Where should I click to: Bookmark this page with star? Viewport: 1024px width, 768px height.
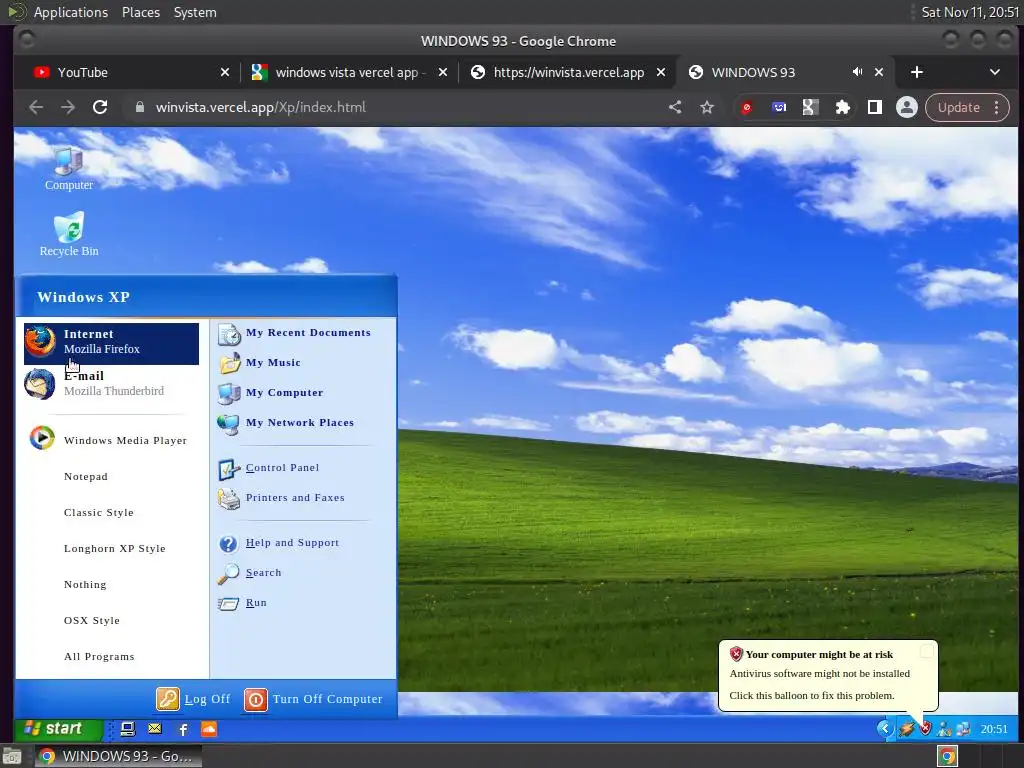pyautogui.click(x=707, y=107)
